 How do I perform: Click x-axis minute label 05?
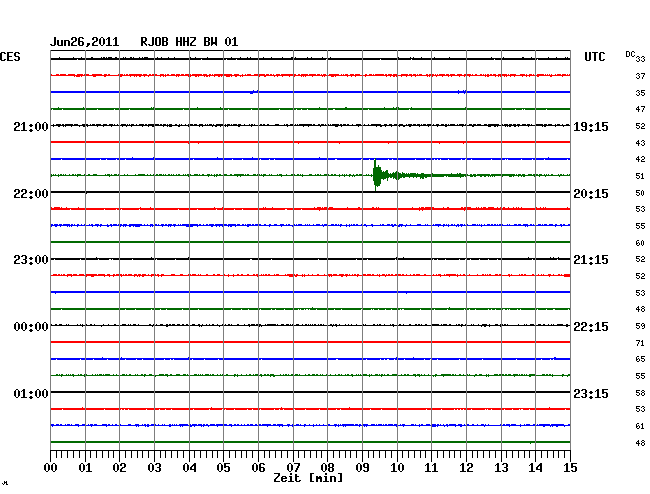click(x=223, y=467)
